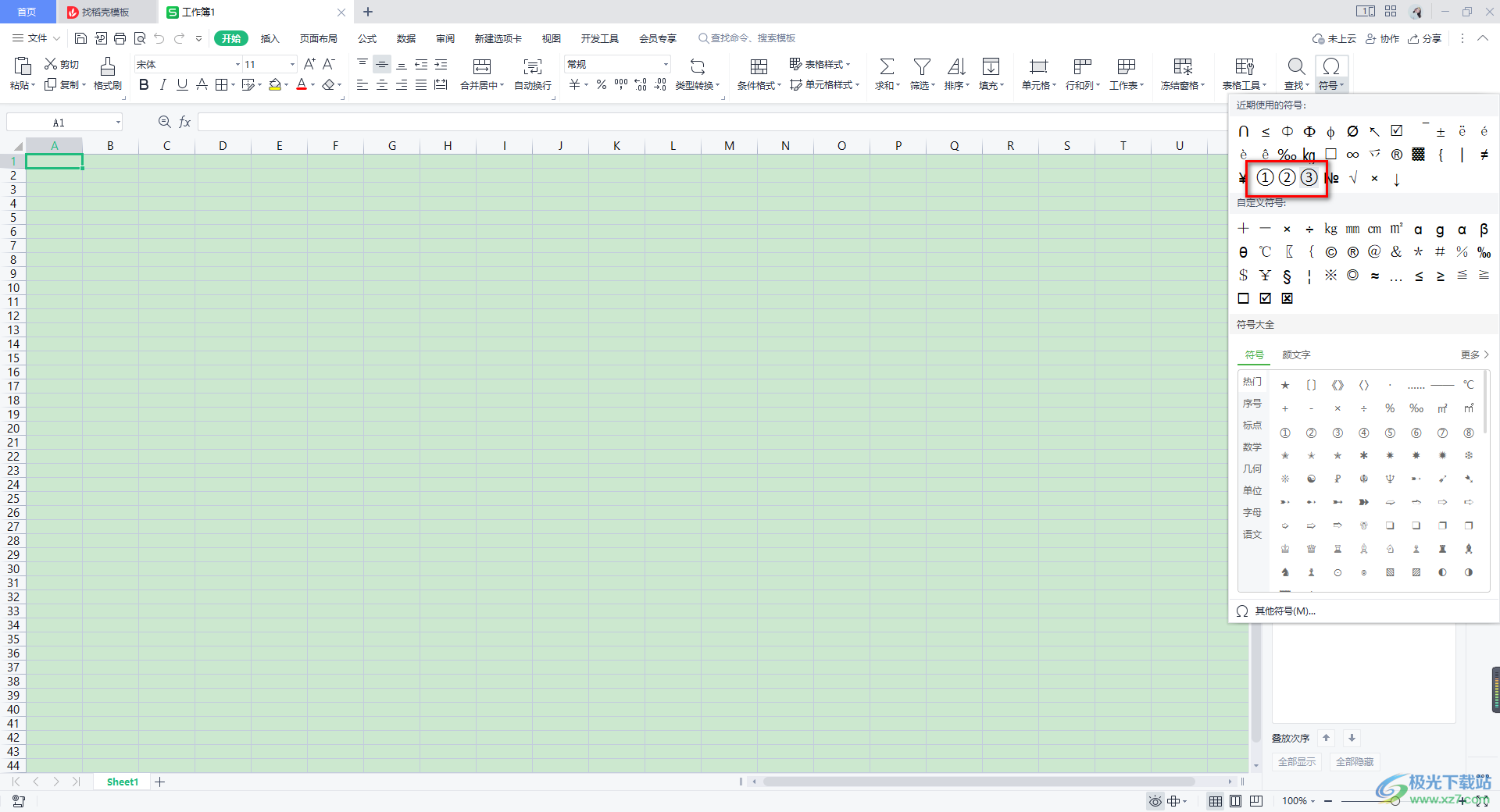1500x812 pixels.
Task: Open Print Preview from the quick toolbar
Action: pyautogui.click(x=140, y=38)
